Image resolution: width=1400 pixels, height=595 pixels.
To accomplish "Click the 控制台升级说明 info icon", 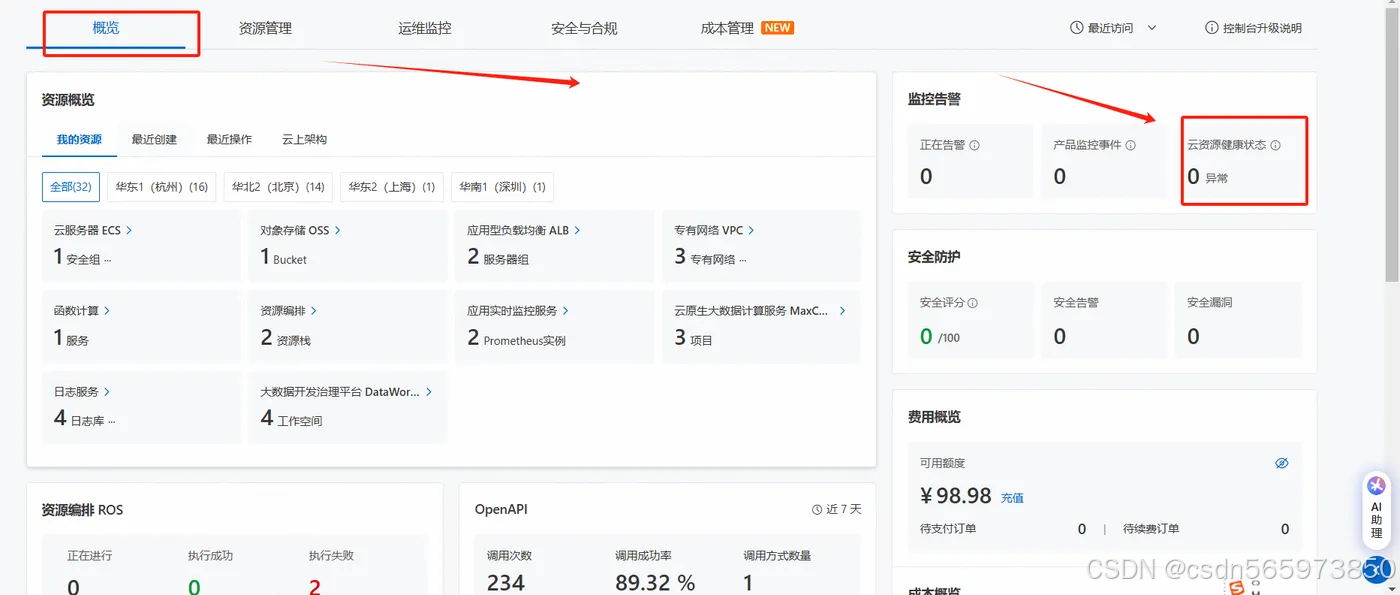I will tap(1211, 28).
